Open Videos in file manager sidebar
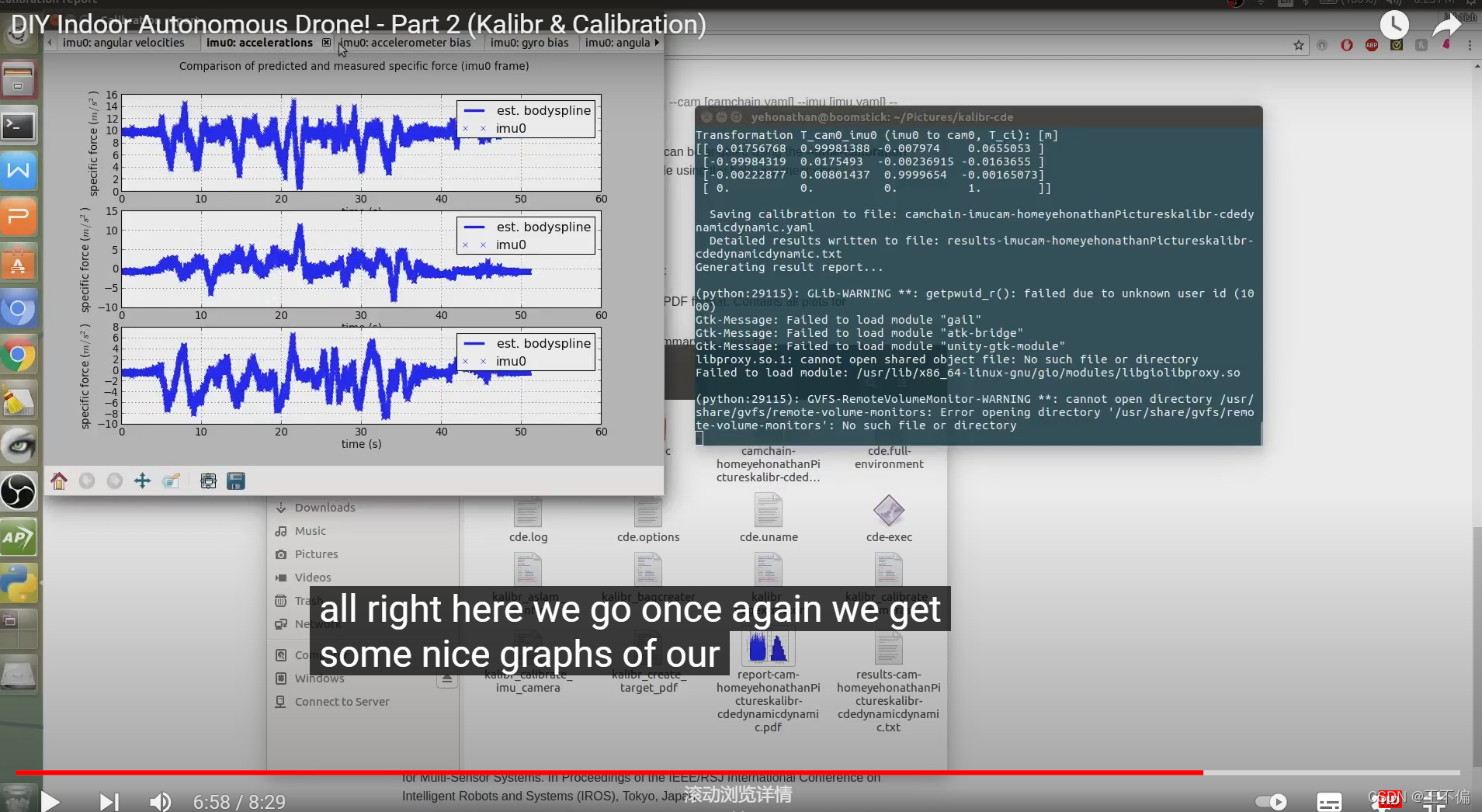 tap(313, 578)
